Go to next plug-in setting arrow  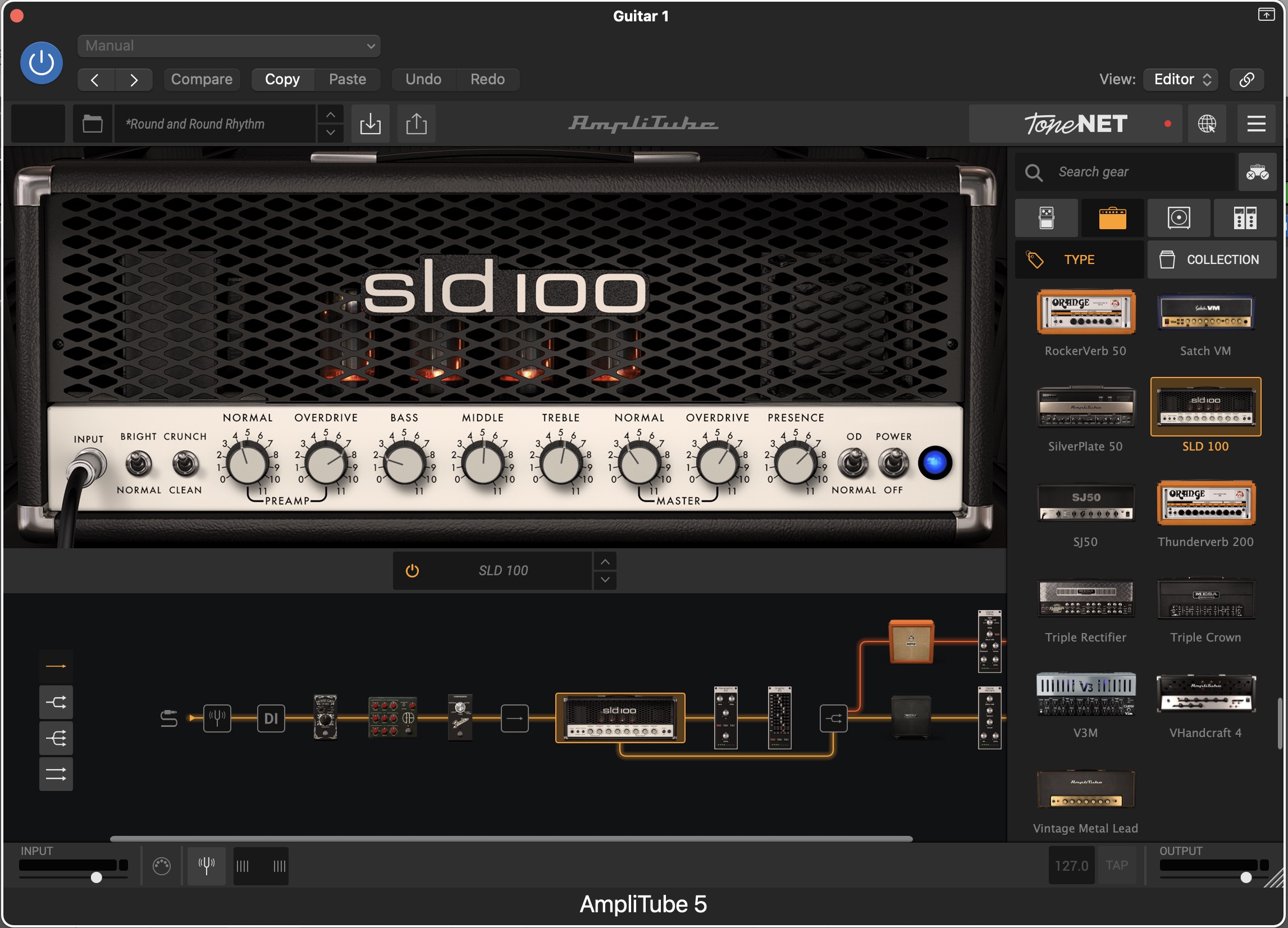coord(134,80)
